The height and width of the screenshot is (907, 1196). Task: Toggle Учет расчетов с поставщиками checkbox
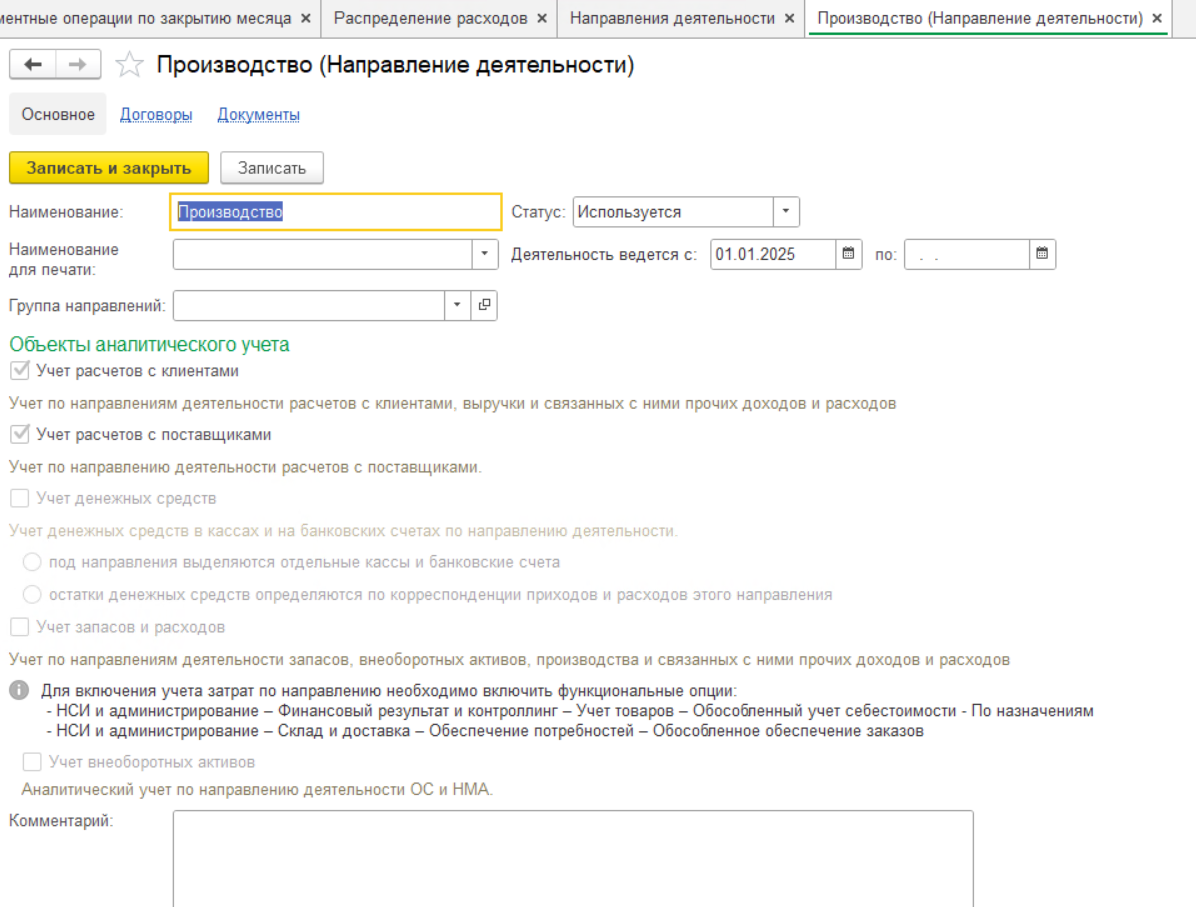point(19,435)
